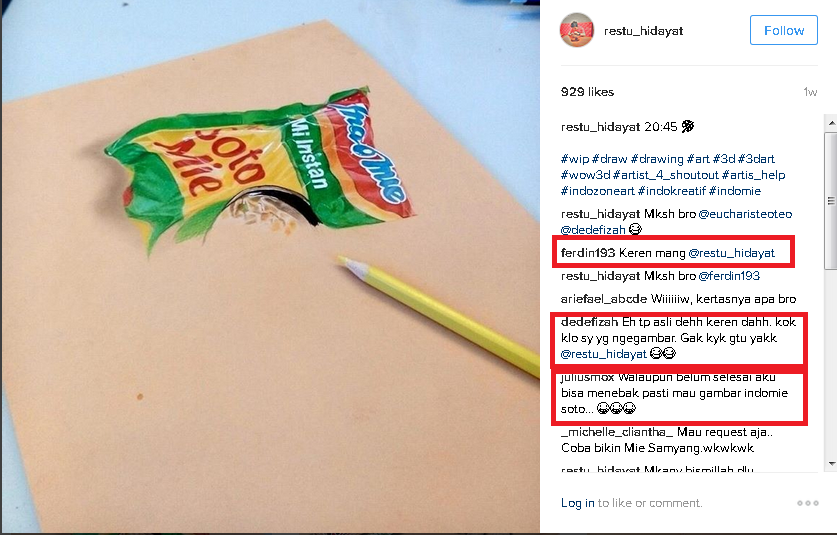837x535 pixels.
Task: Open the #indozoneart hashtag
Action: (x=597, y=191)
